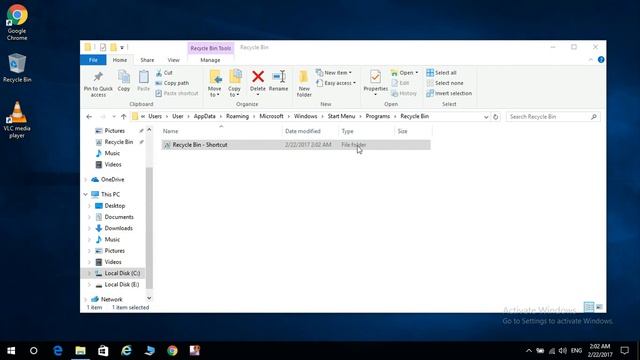This screenshot has width=640, height=360.
Task: Click the Properties icon
Action: [376, 77]
